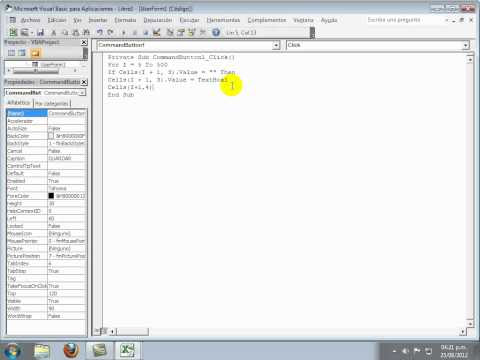Click the Paste toolbar icon
480x360 pixels.
[x=76, y=33]
